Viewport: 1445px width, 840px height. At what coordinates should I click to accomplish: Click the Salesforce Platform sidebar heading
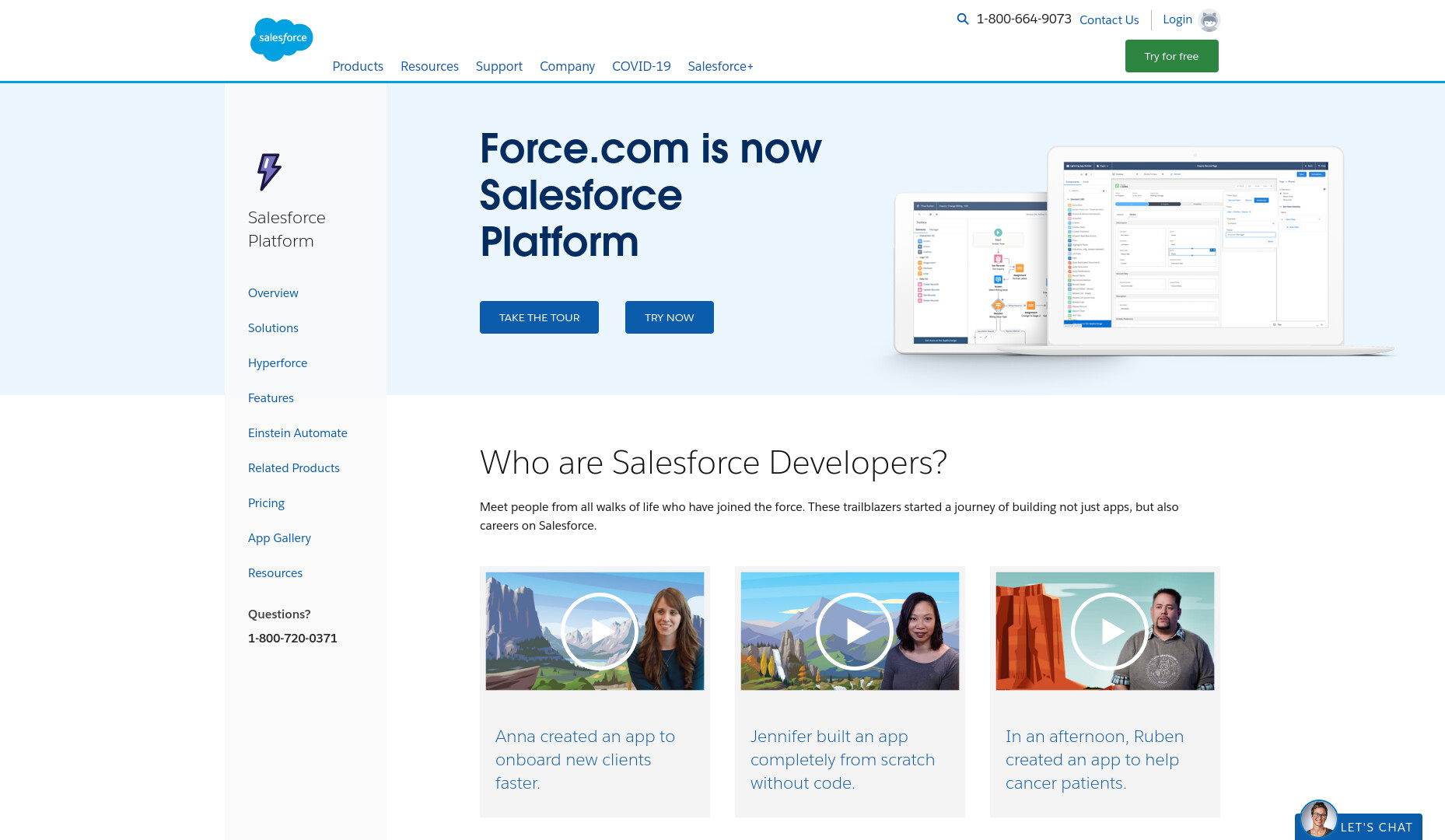point(287,229)
